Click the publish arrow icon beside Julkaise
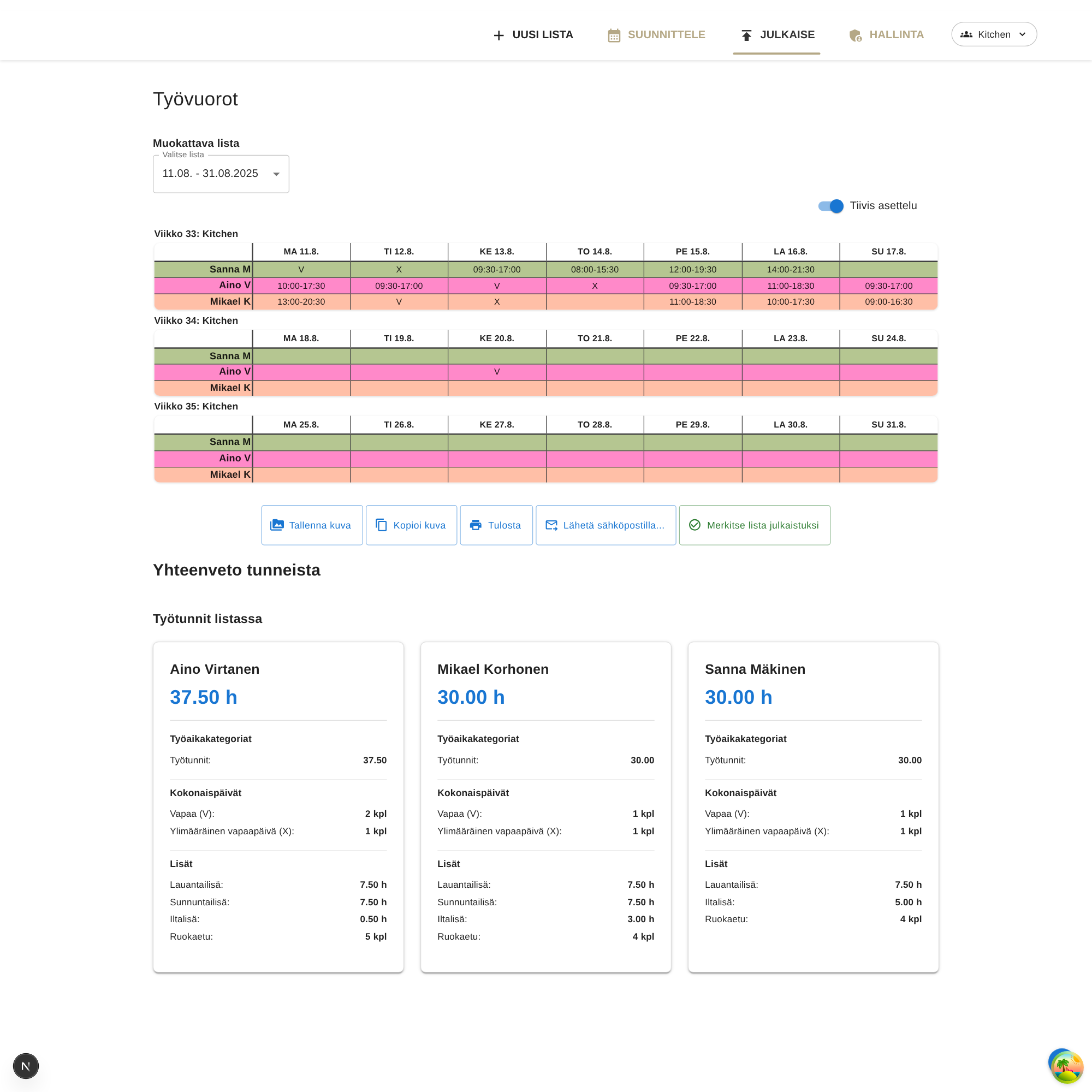 click(746, 35)
